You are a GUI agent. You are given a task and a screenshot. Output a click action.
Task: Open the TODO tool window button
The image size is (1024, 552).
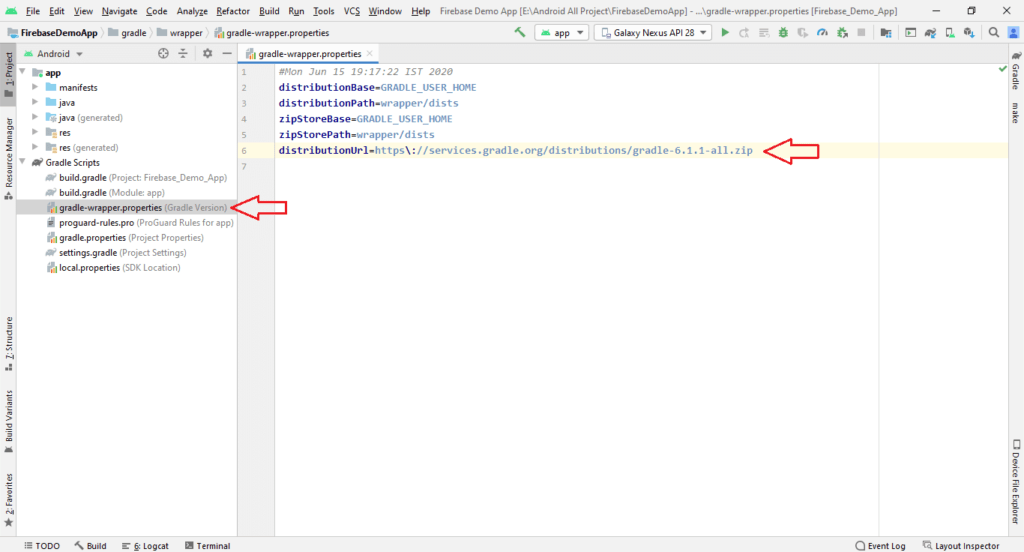pyautogui.click(x=42, y=545)
